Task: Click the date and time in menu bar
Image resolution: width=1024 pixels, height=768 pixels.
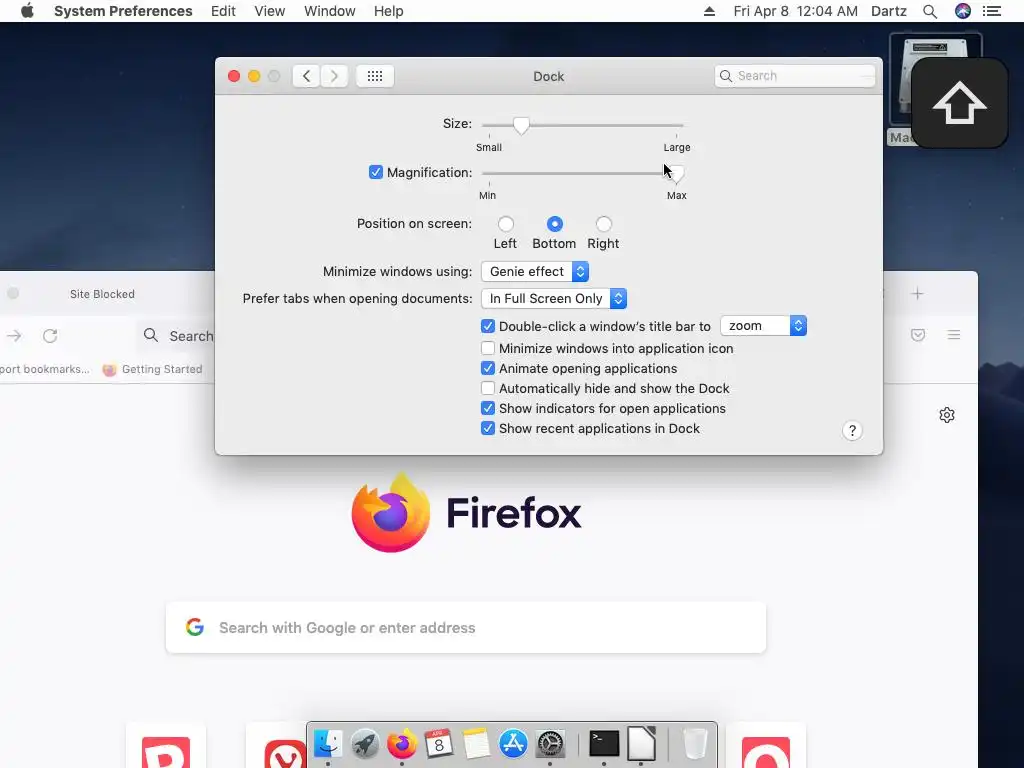Action: tap(795, 11)
